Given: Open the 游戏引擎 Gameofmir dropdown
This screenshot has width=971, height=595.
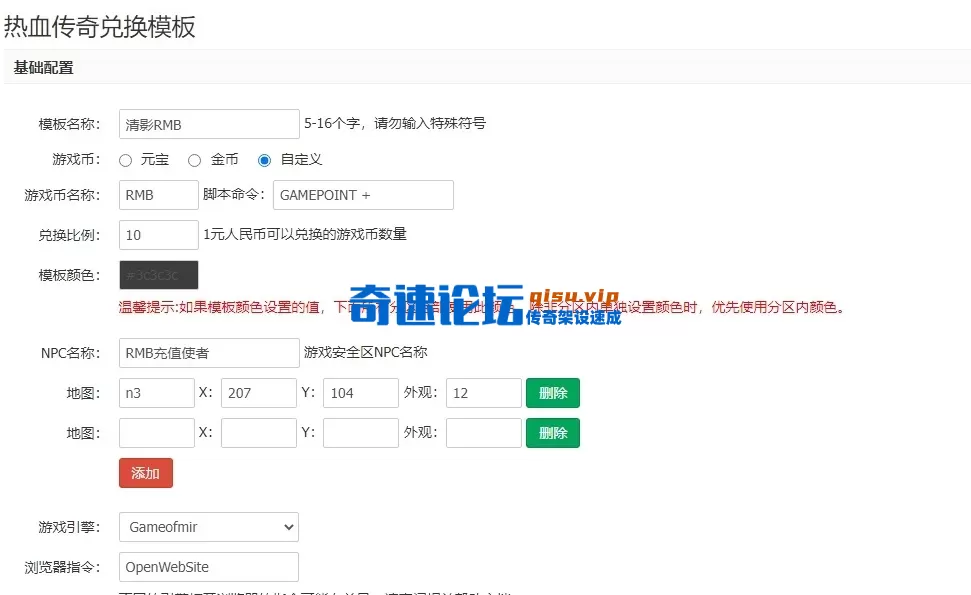Looking at the screenshot, I should tap(208, 526).
